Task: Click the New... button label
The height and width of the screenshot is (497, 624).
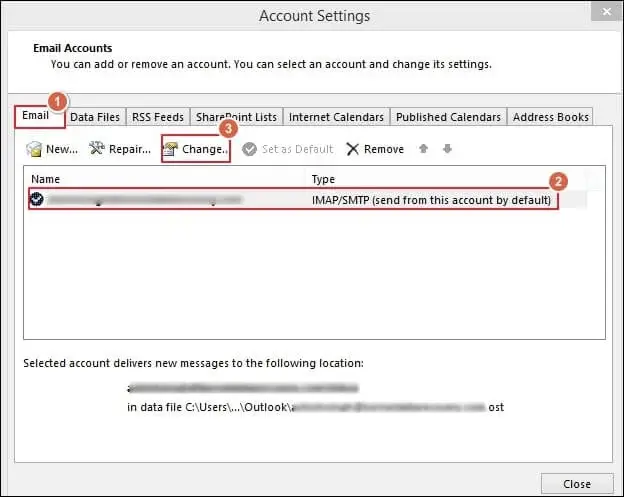Action: (x=62, y=149)
